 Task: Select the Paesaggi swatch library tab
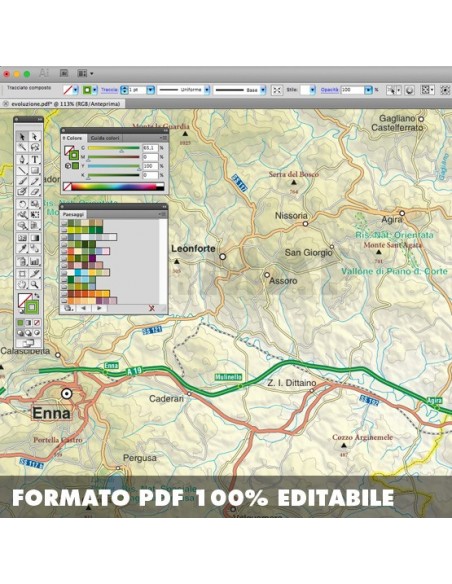73,214
